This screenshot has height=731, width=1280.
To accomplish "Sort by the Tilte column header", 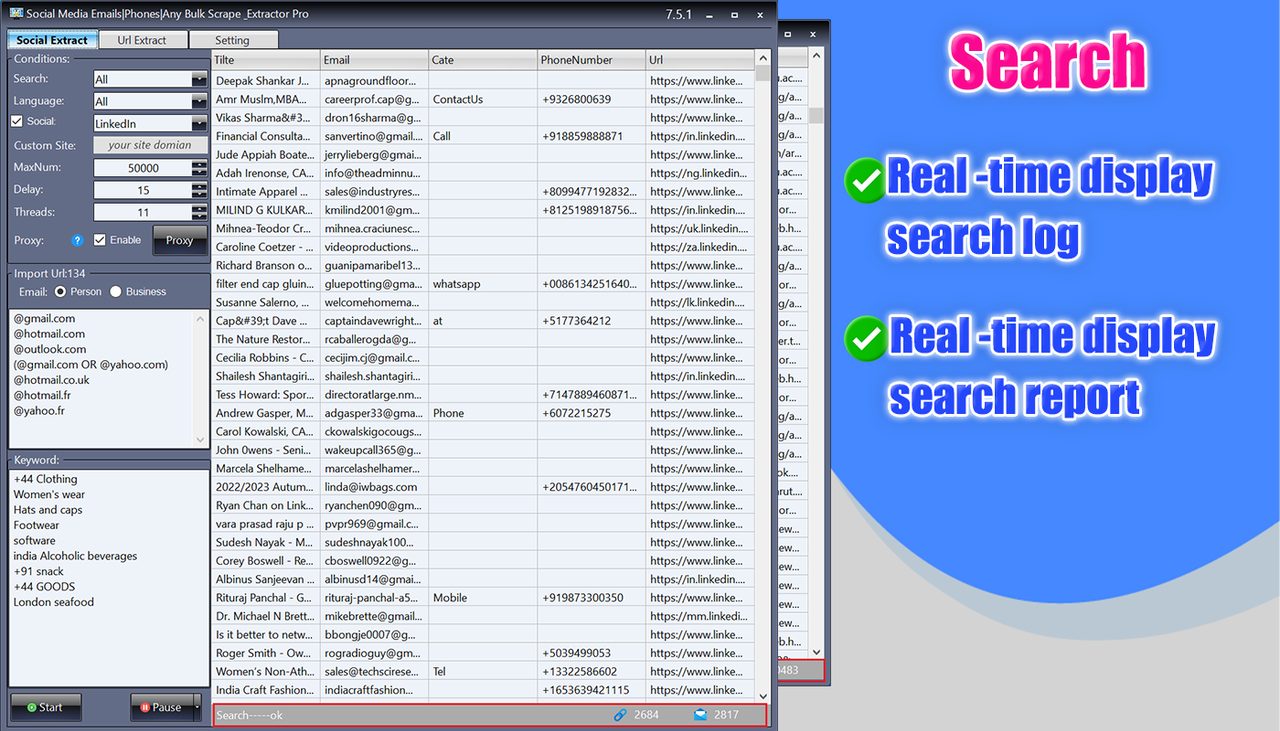I will tap(266, 60).
